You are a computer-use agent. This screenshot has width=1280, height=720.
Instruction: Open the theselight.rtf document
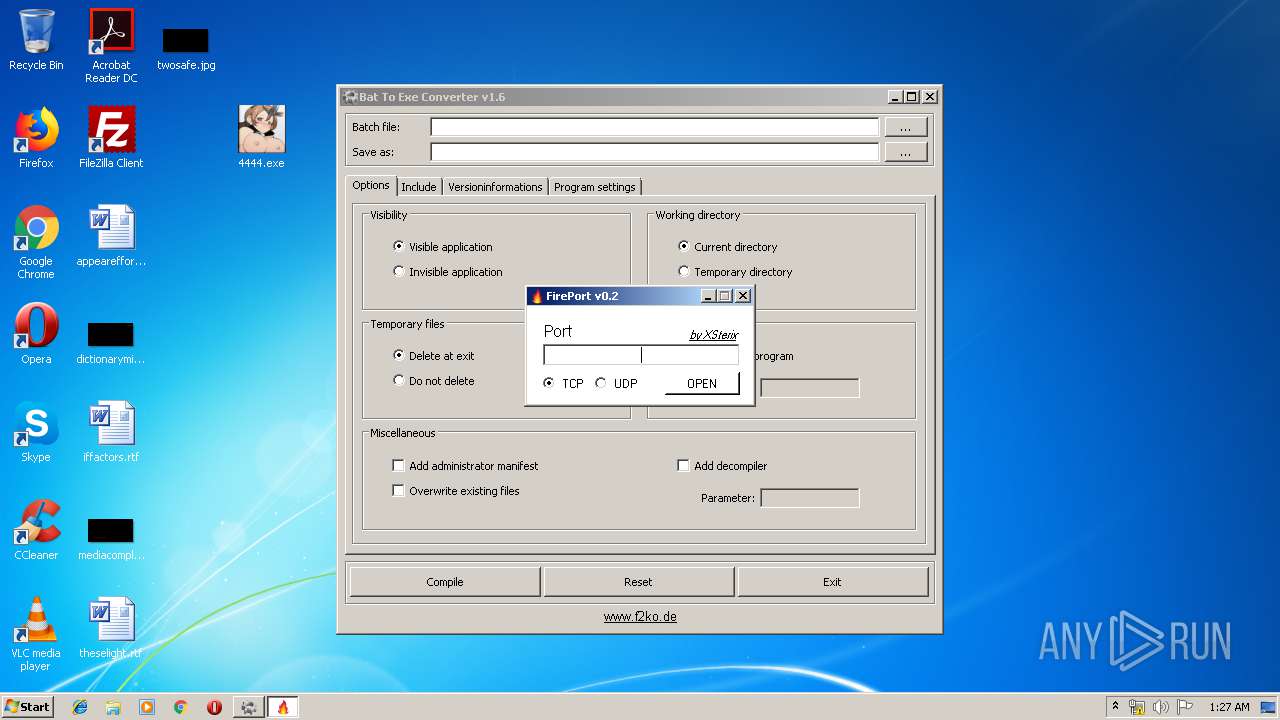click(111, 628)
